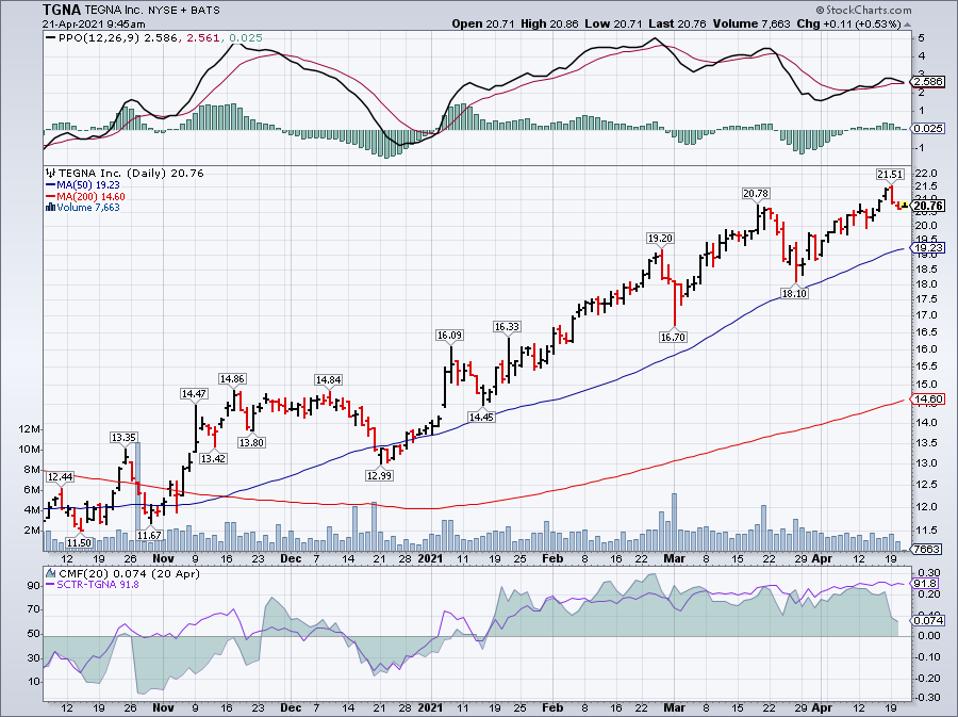
Task: Click the 'Nov' label on the price panel date axis
Action: click(163, 559)
